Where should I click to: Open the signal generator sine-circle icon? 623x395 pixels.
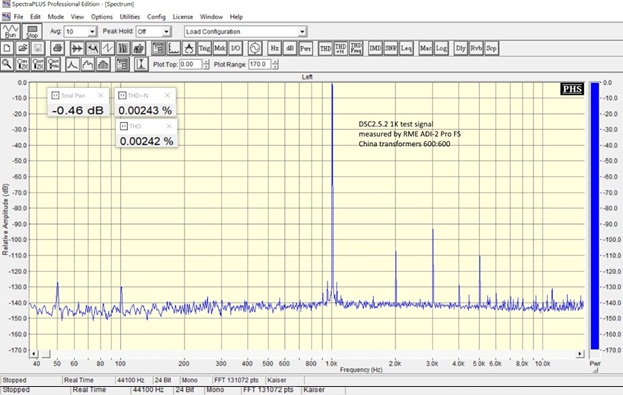coord(255,48)
